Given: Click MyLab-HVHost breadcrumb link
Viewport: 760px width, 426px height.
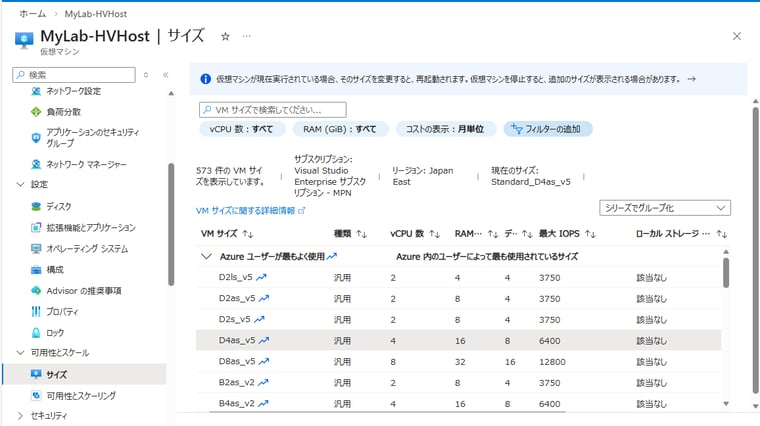Looking at the screenshot, I should (96, 14).
